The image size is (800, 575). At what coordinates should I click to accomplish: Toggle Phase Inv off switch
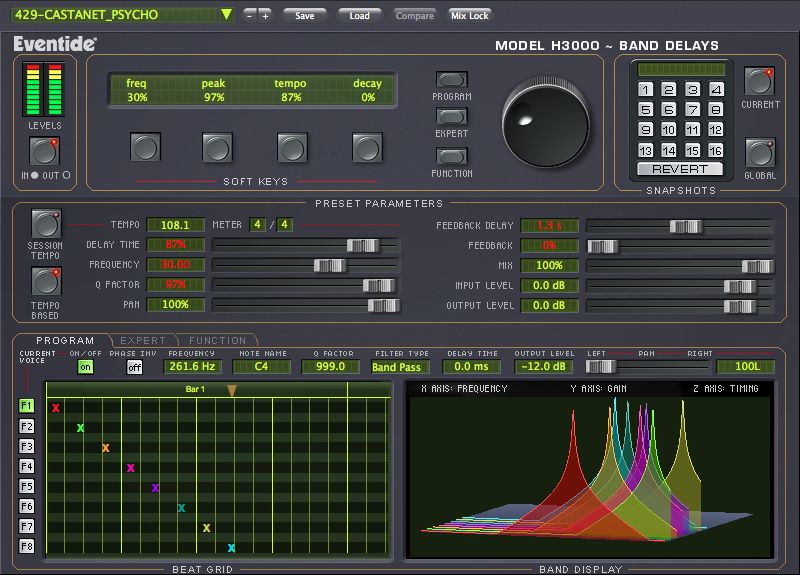134,367
